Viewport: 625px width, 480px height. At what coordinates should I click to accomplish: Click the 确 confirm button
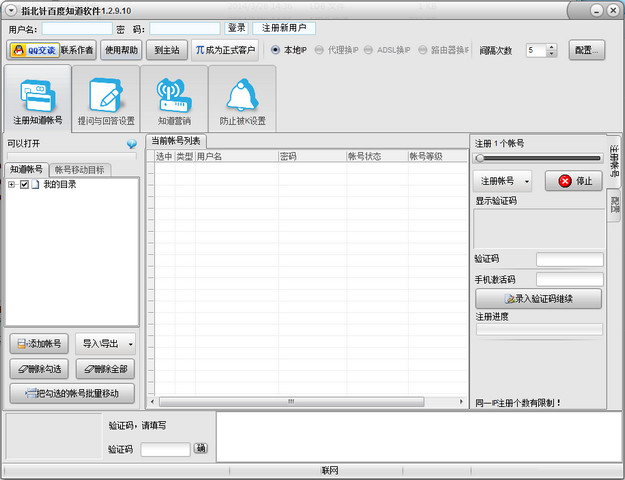pyautogui.click(x=200, y=448)
